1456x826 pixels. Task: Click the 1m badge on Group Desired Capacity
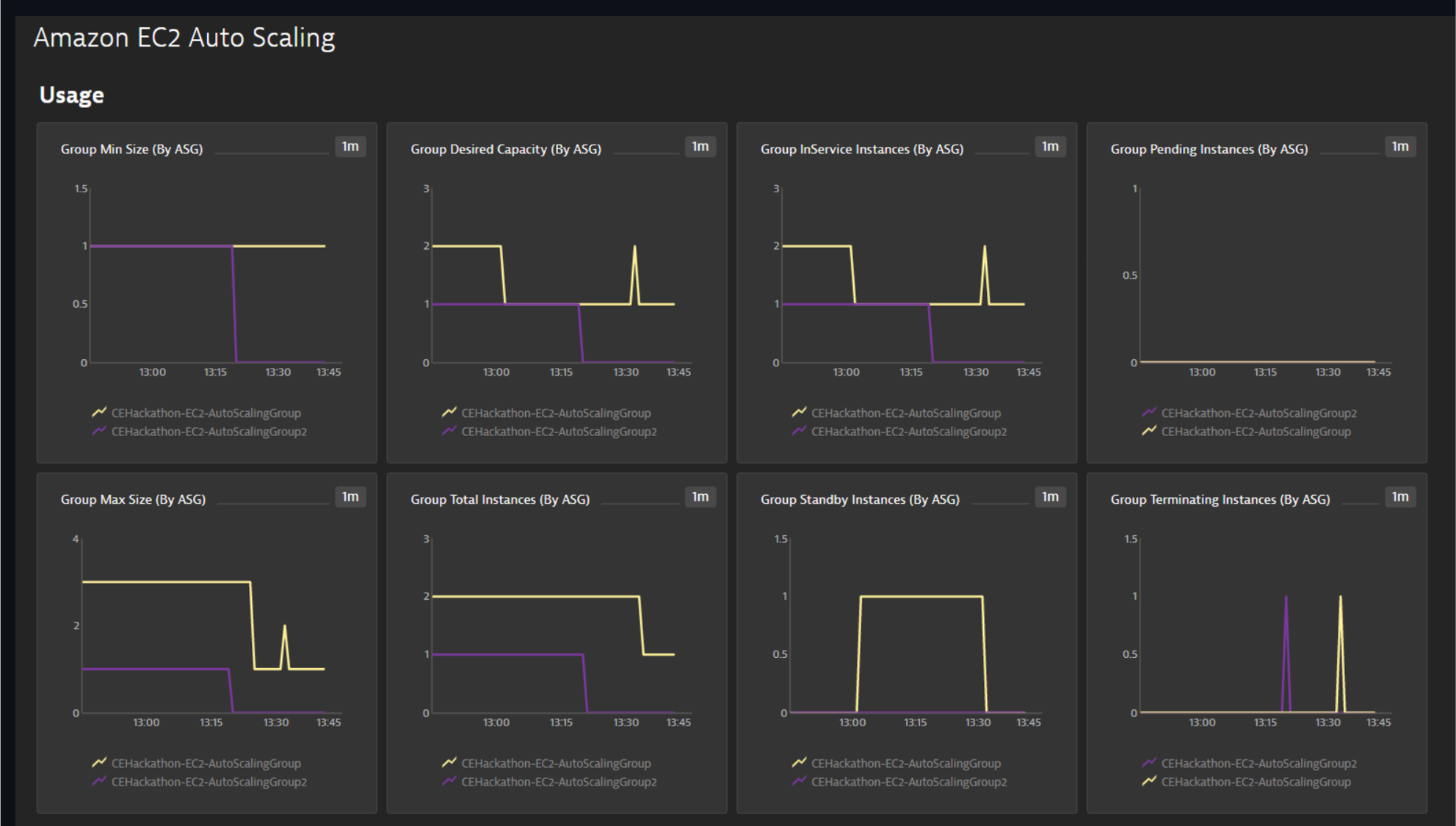tap(700, 147)
